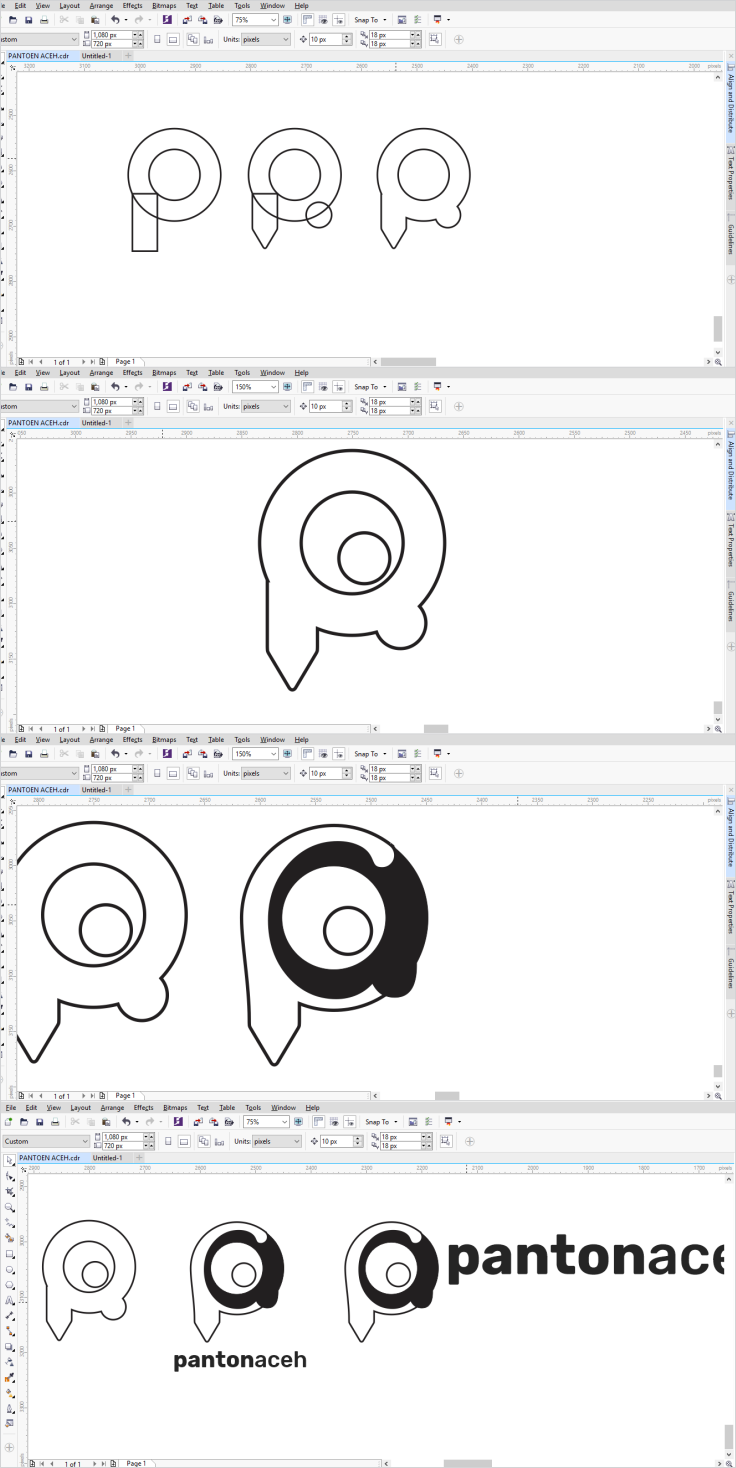Select the Color Eyedropper tool in toolbox
This screenshot has height=1468, width=736.
pos(9,1377)
